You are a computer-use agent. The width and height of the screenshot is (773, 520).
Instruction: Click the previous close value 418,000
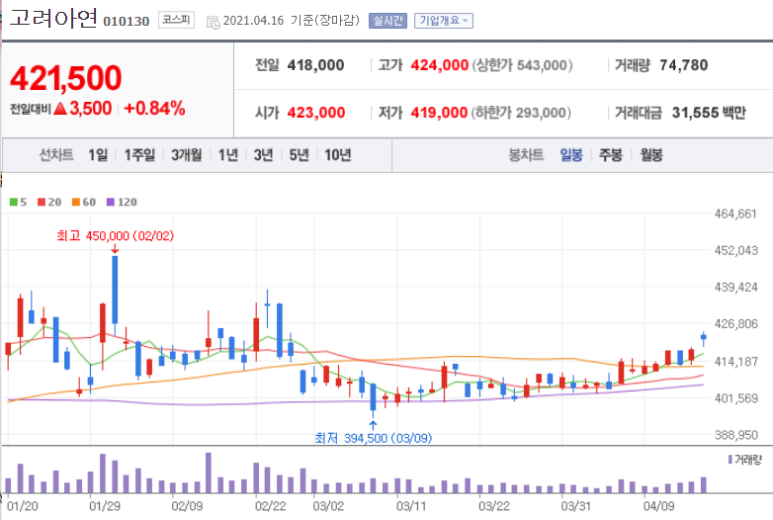[x=316, y=65]
